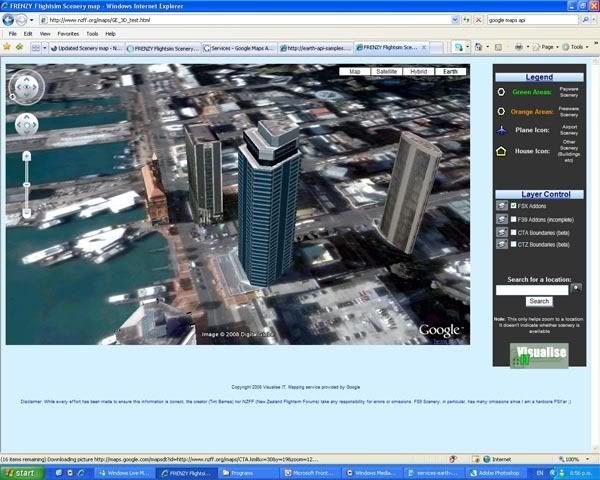Click the pan joystick control on map
The height and width of the screenshot is (480, 600).
pos(27,124)
